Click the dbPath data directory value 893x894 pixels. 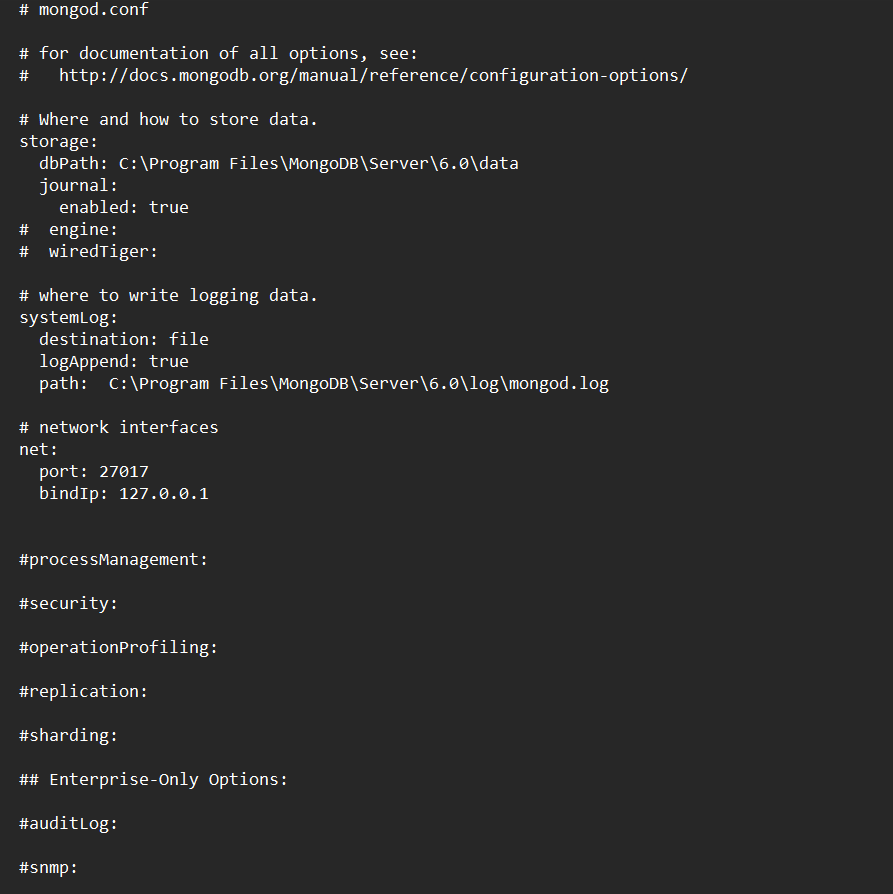(x=318, y=163)
